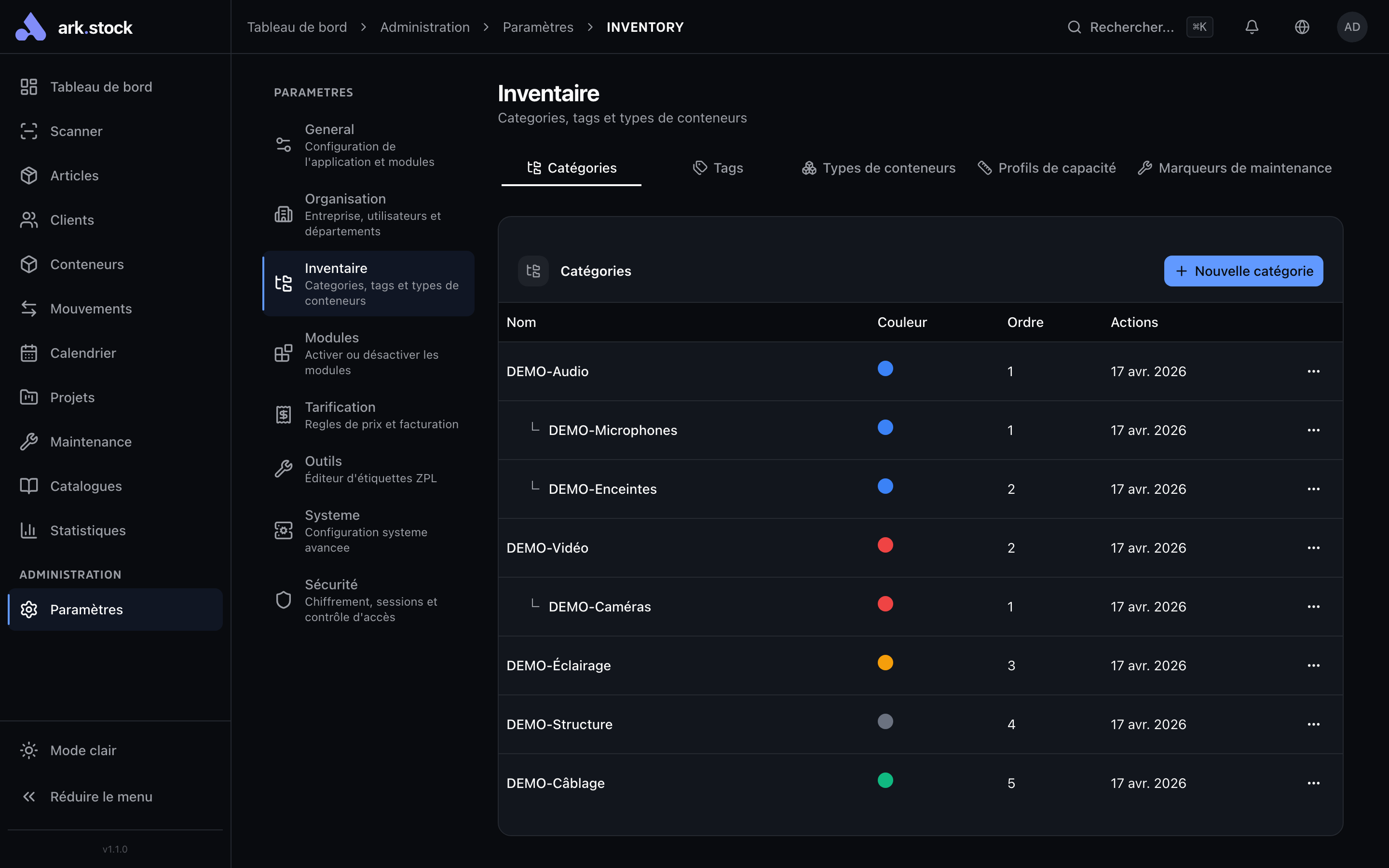The width and height of the screenshot is (1389, 868).
Task: Open General settings section
Action: [368, 145]
